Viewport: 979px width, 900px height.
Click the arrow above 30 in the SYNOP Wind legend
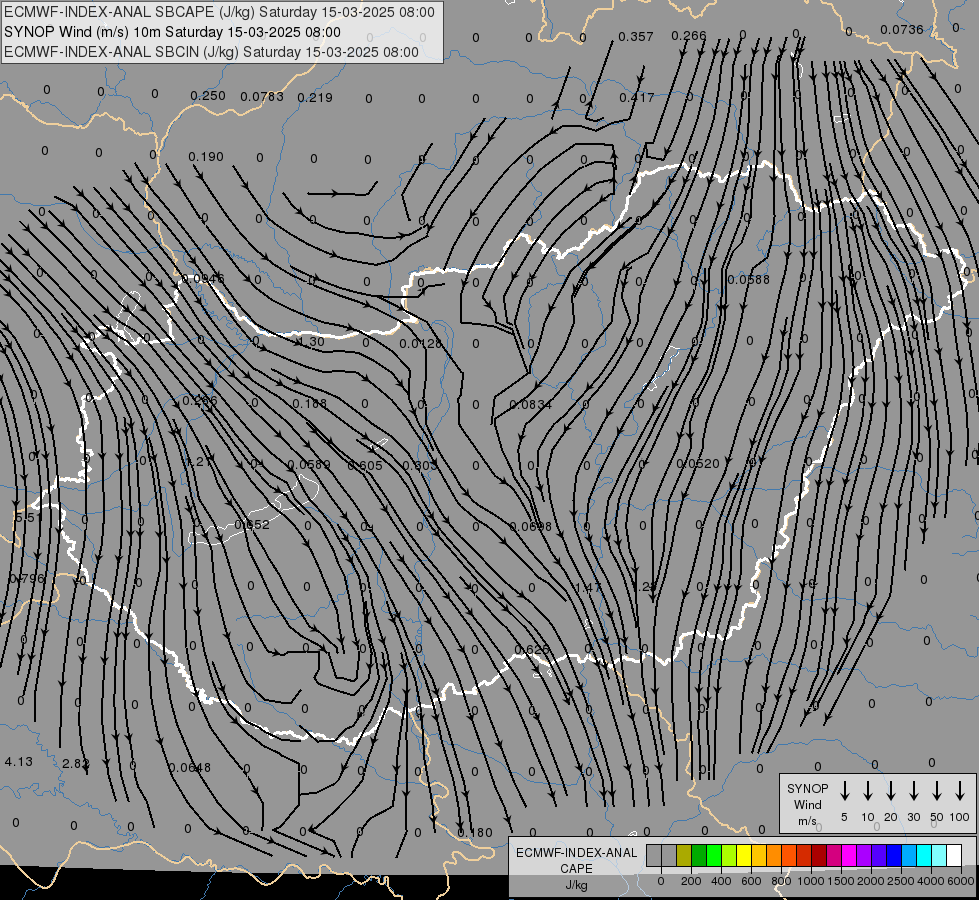tap(913, 791)
